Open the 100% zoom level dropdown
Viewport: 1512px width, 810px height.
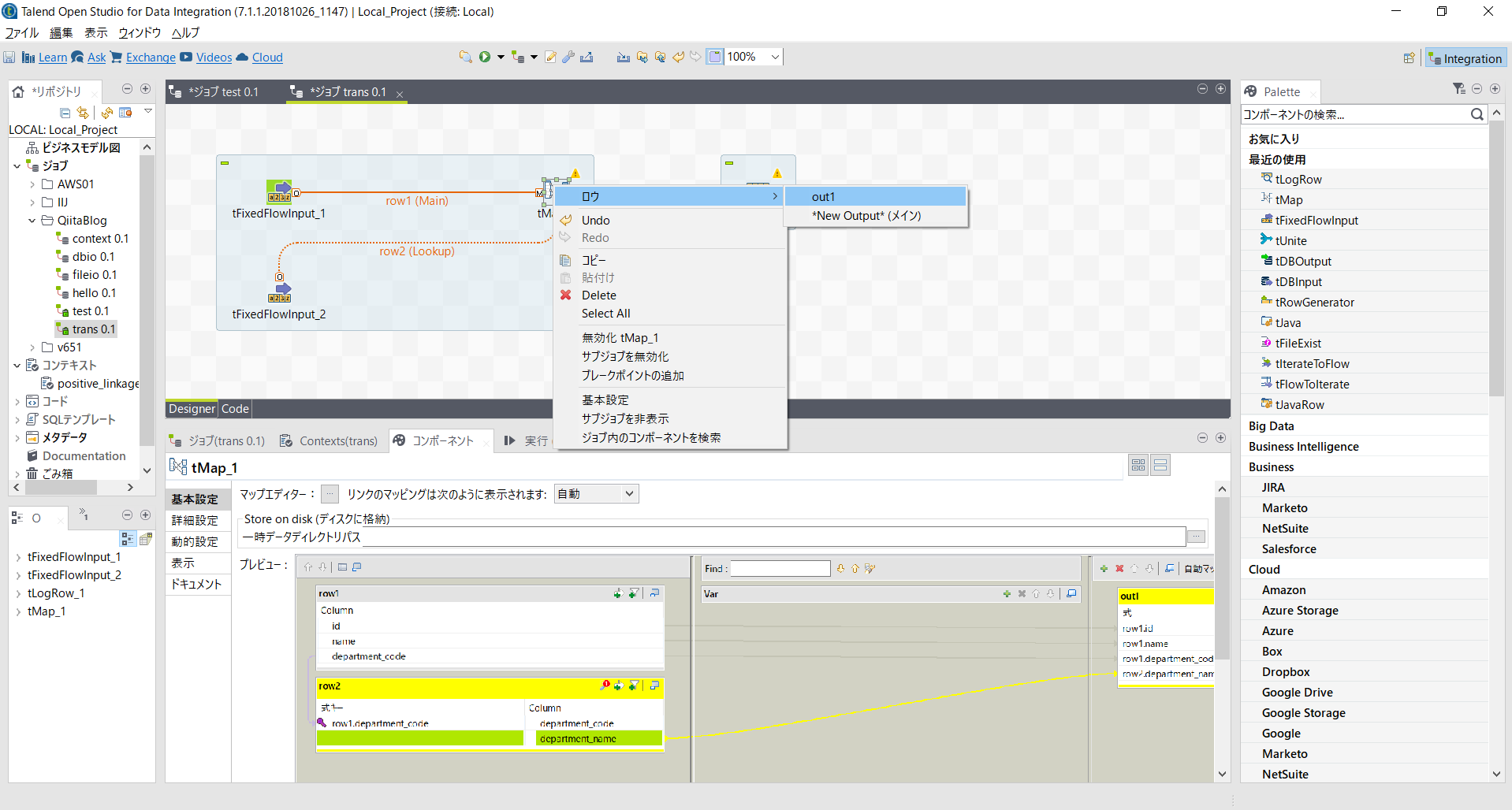775,57
